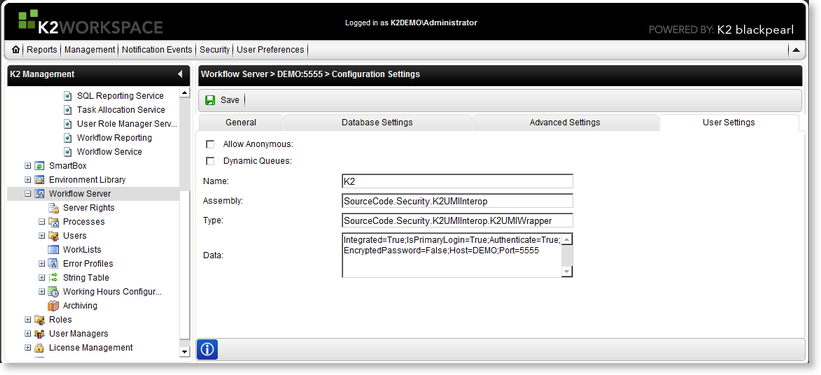This screenshot has height=375, width=821.
Task: Click the blue info icon at the bottom
Action: coord(207,349)
